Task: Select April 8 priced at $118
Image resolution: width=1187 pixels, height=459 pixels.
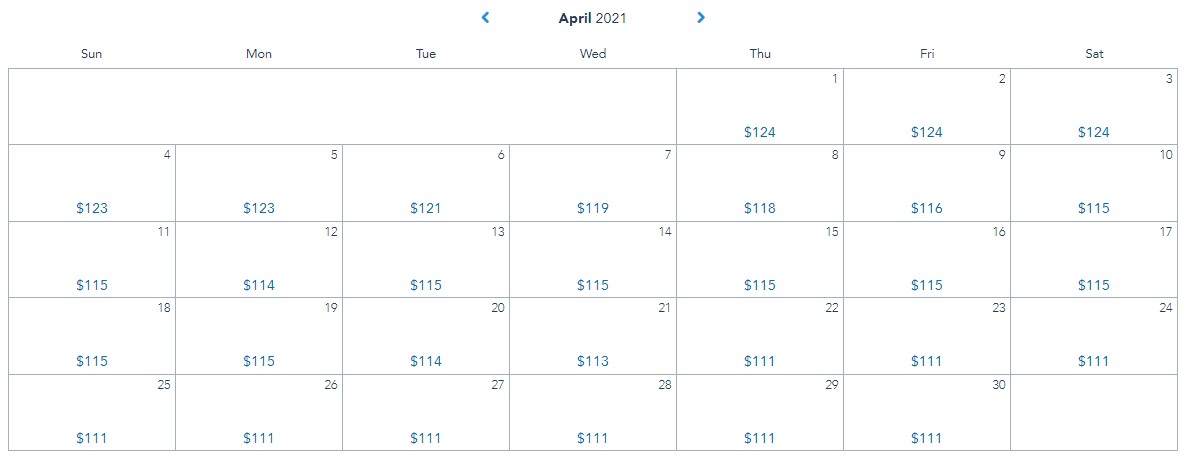Action: coord(760,183)
